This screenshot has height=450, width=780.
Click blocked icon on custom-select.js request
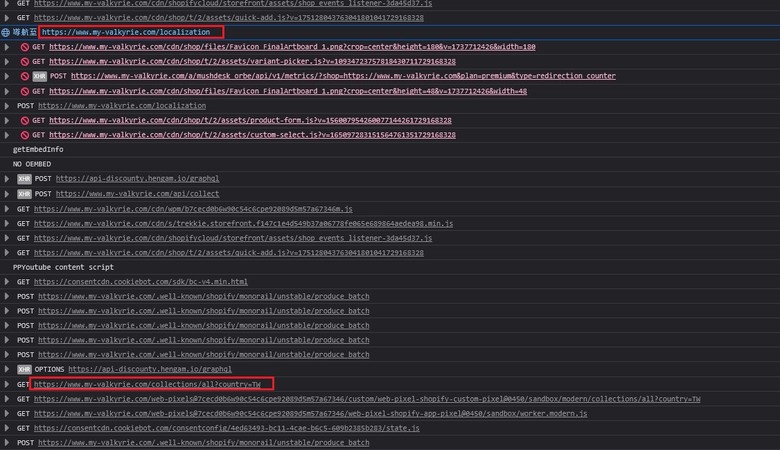pyautogui.click(x=24, y=135)
